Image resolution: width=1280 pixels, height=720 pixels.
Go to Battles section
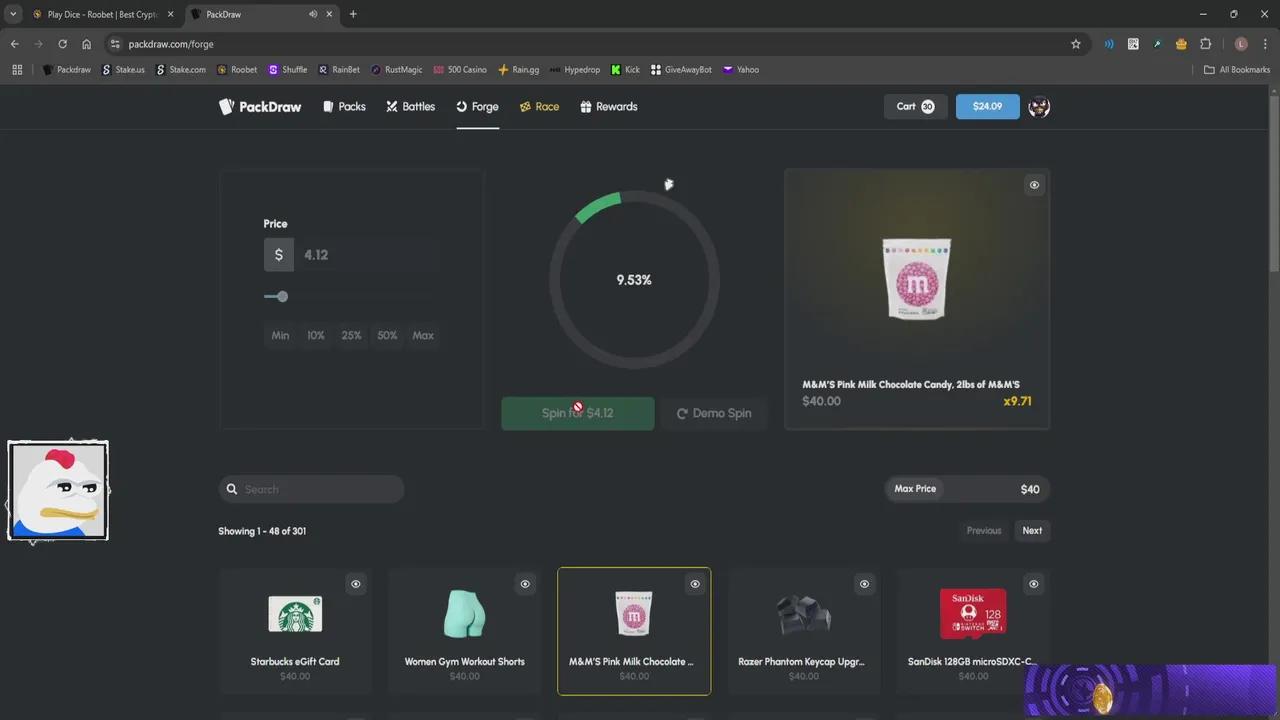(410, 107)
